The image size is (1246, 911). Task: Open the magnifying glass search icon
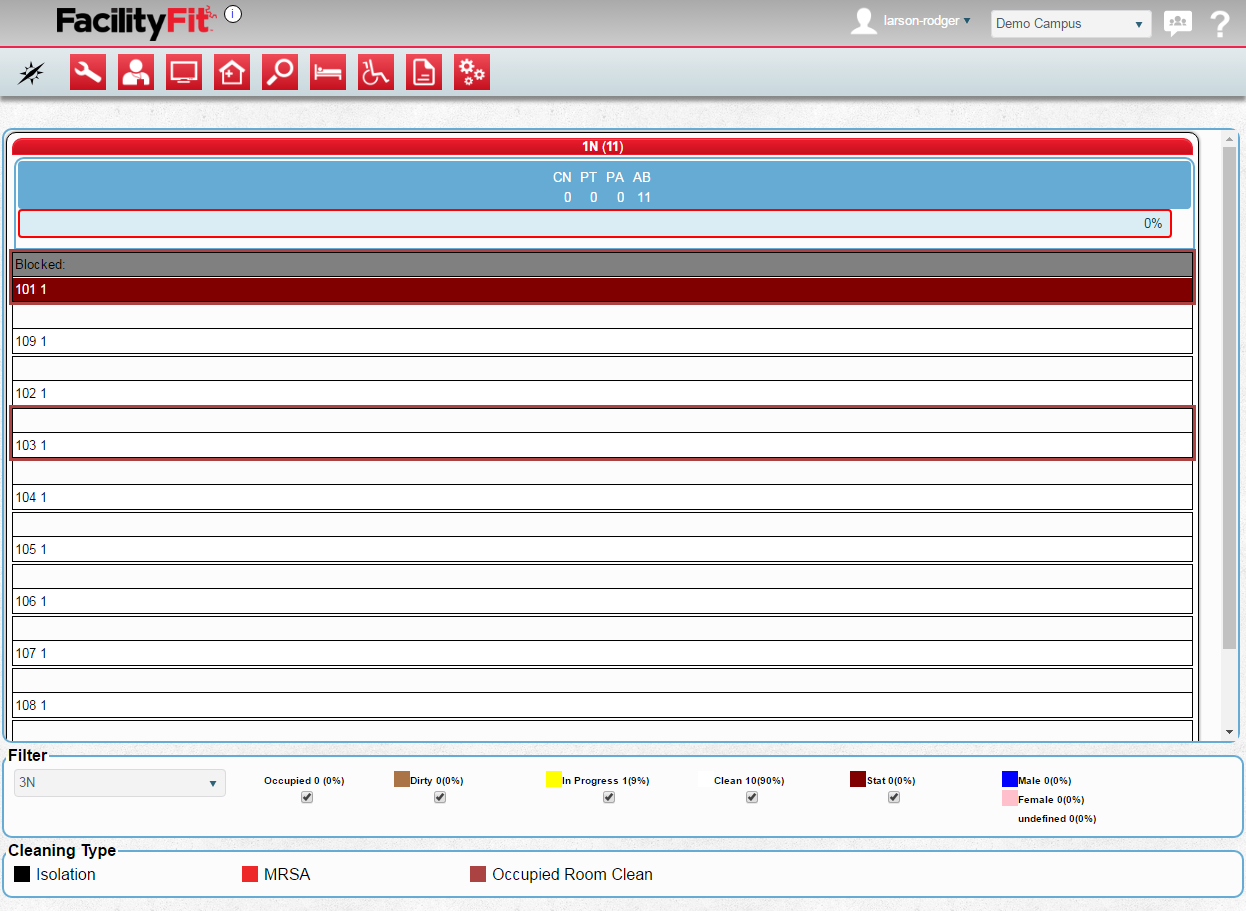(280, 72)
